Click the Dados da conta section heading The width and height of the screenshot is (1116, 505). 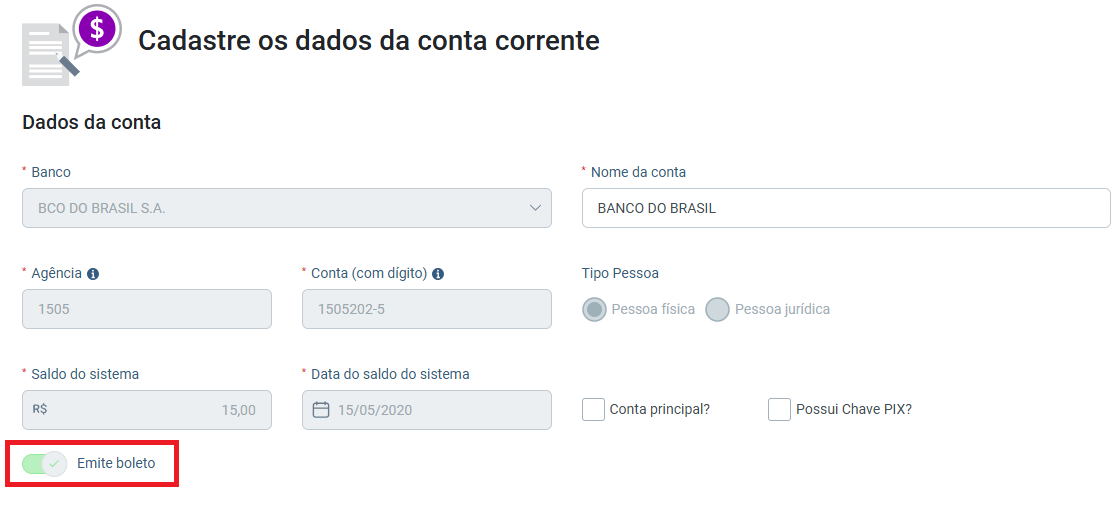(x=92, y=122)
